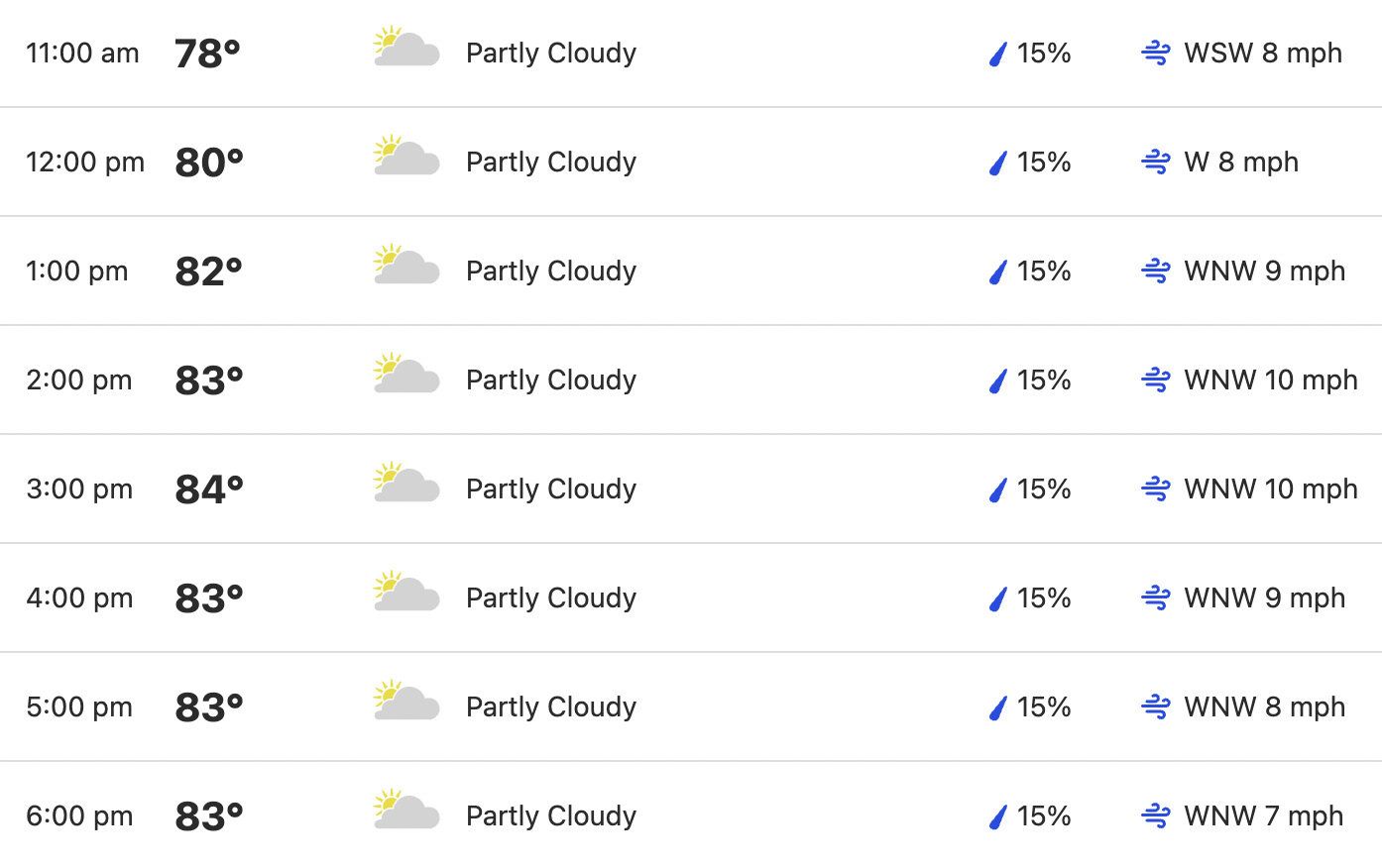Click the raindrop icon in the 12:00 pm row
Screen dimensions: 1382x868
click(998, 163)
